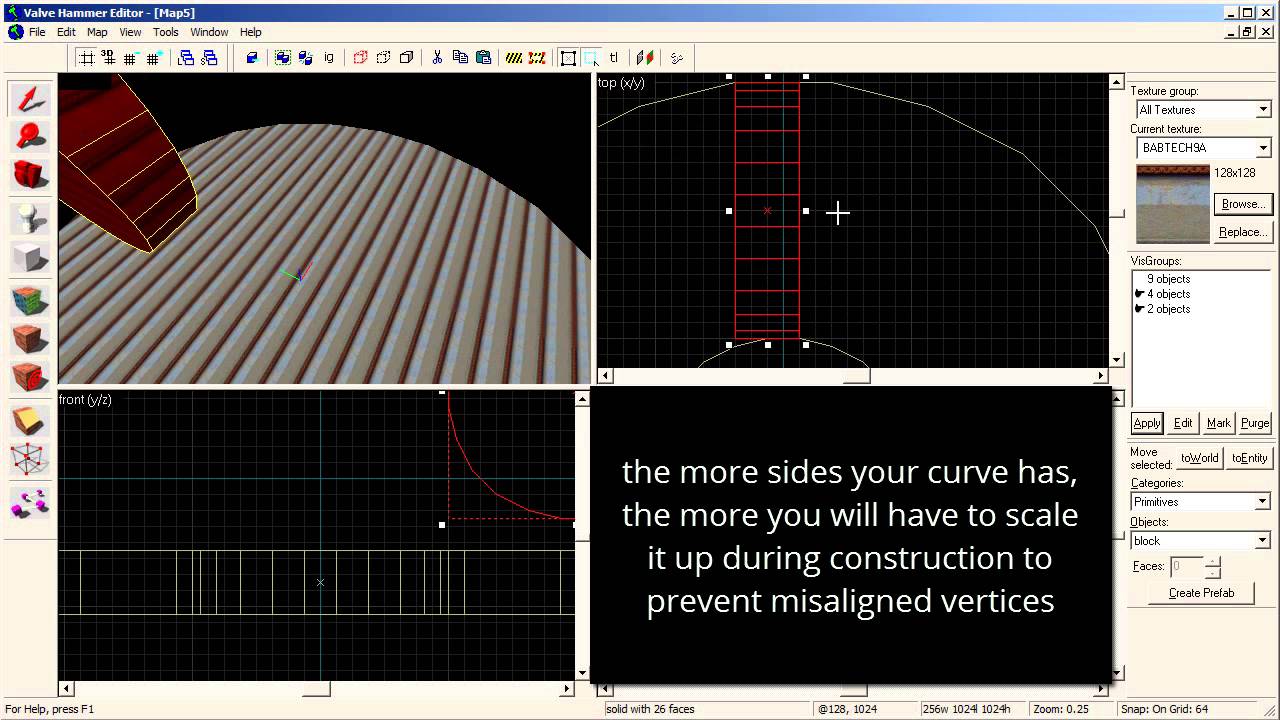Click the toWorld button
Viewport: 1280px width, 720px height.
[1200, 458]
